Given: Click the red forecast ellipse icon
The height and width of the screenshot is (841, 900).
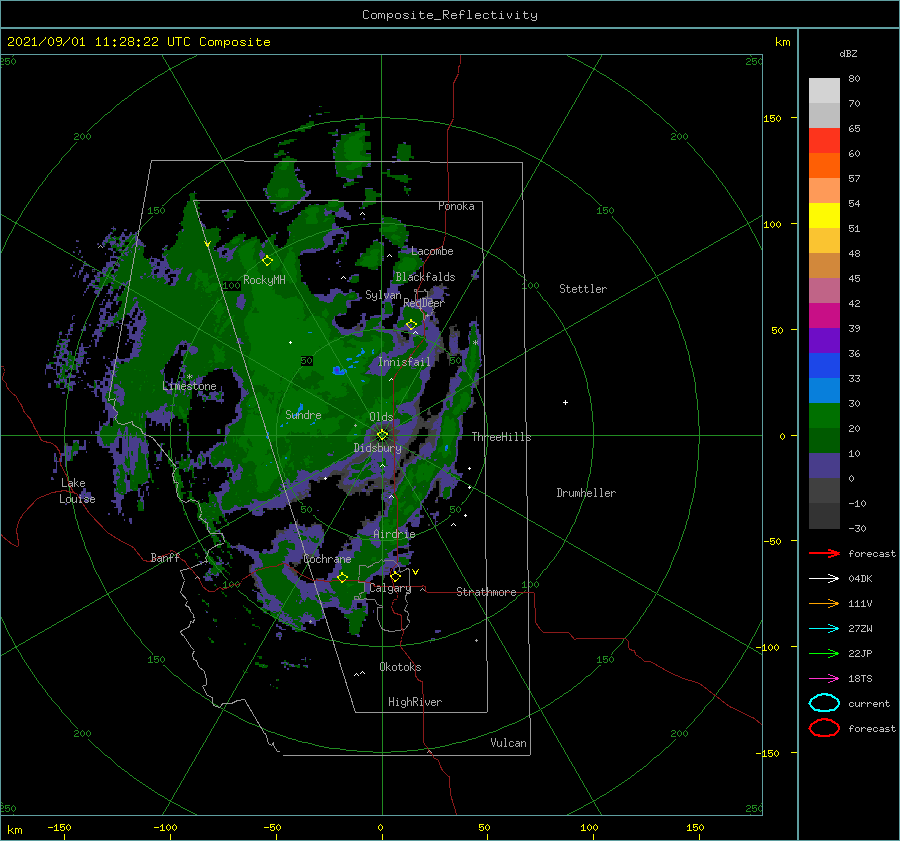Looking at the screenshot, I should coord(824,728).
